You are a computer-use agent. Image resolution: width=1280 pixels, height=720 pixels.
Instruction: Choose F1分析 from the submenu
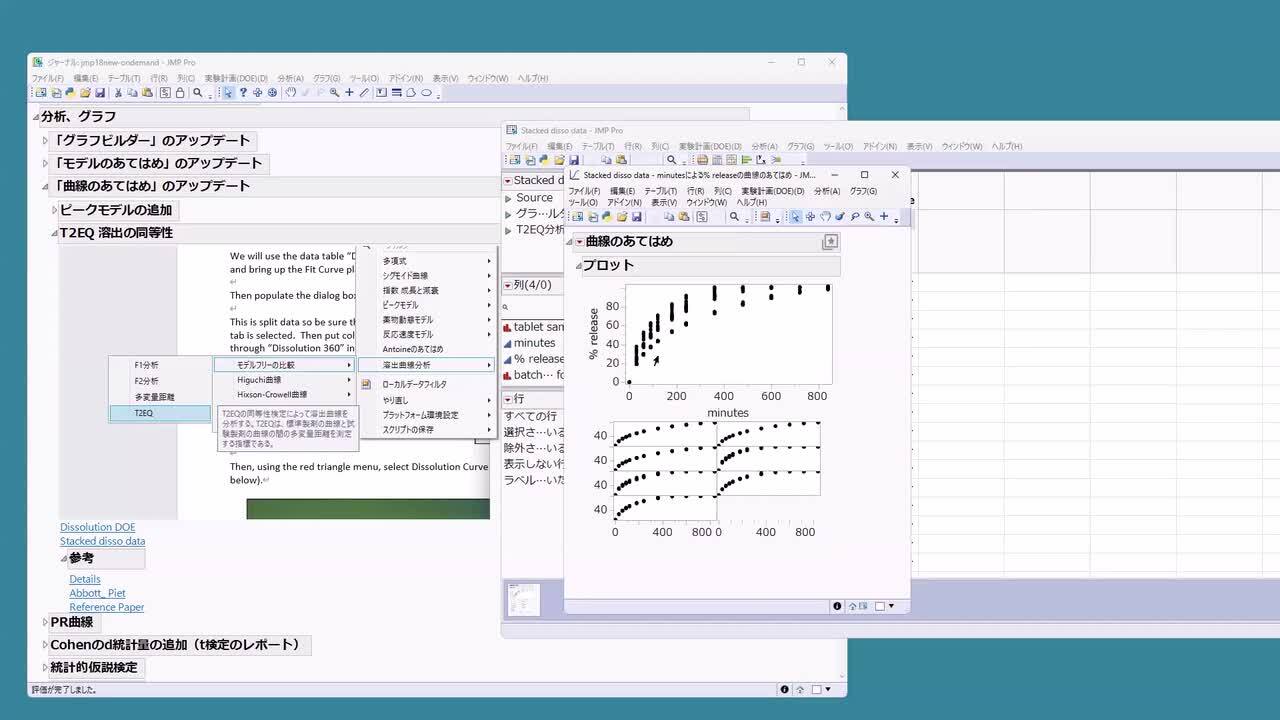pyautogui.click(x=160, y=365)
